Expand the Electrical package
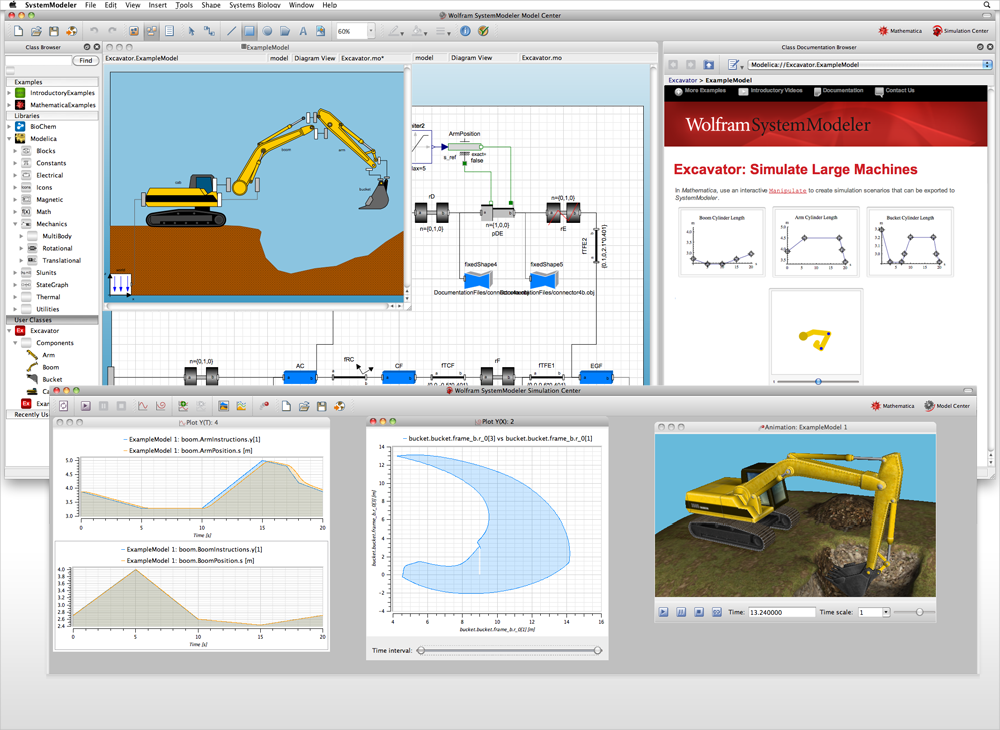The width and height of the screenshot is (1000, 730). pos(15,175)
